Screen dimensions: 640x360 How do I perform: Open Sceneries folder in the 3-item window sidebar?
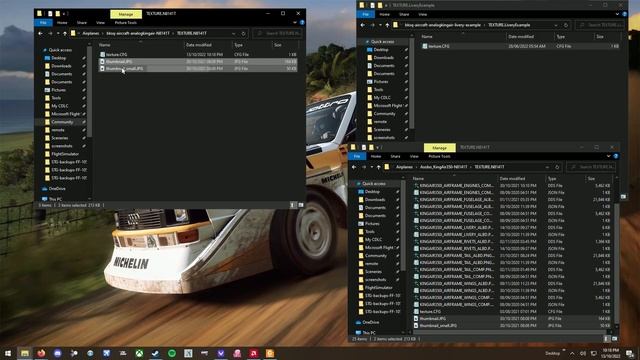[x=60, y=138]
